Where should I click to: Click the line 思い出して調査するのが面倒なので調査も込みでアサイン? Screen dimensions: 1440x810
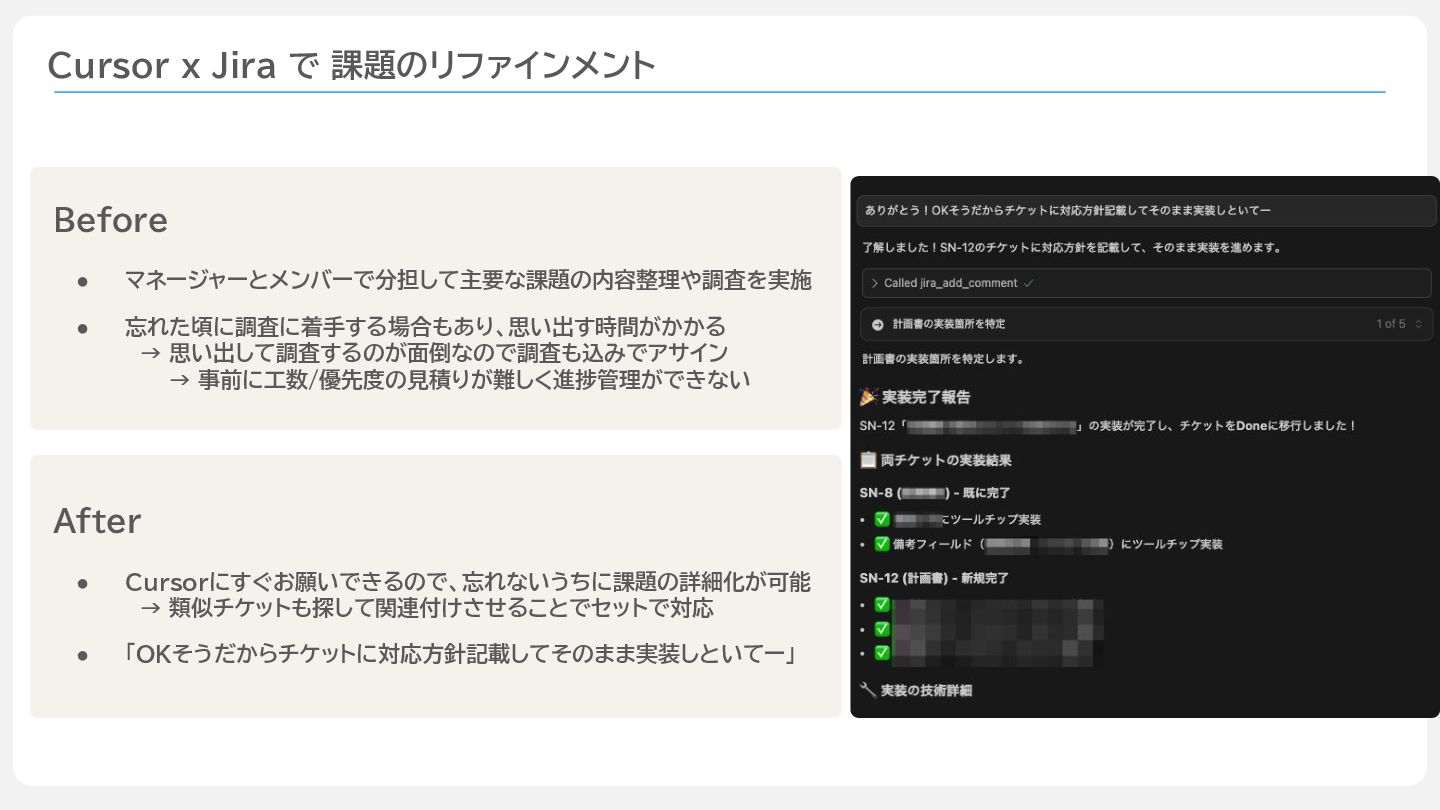point(448,353)
